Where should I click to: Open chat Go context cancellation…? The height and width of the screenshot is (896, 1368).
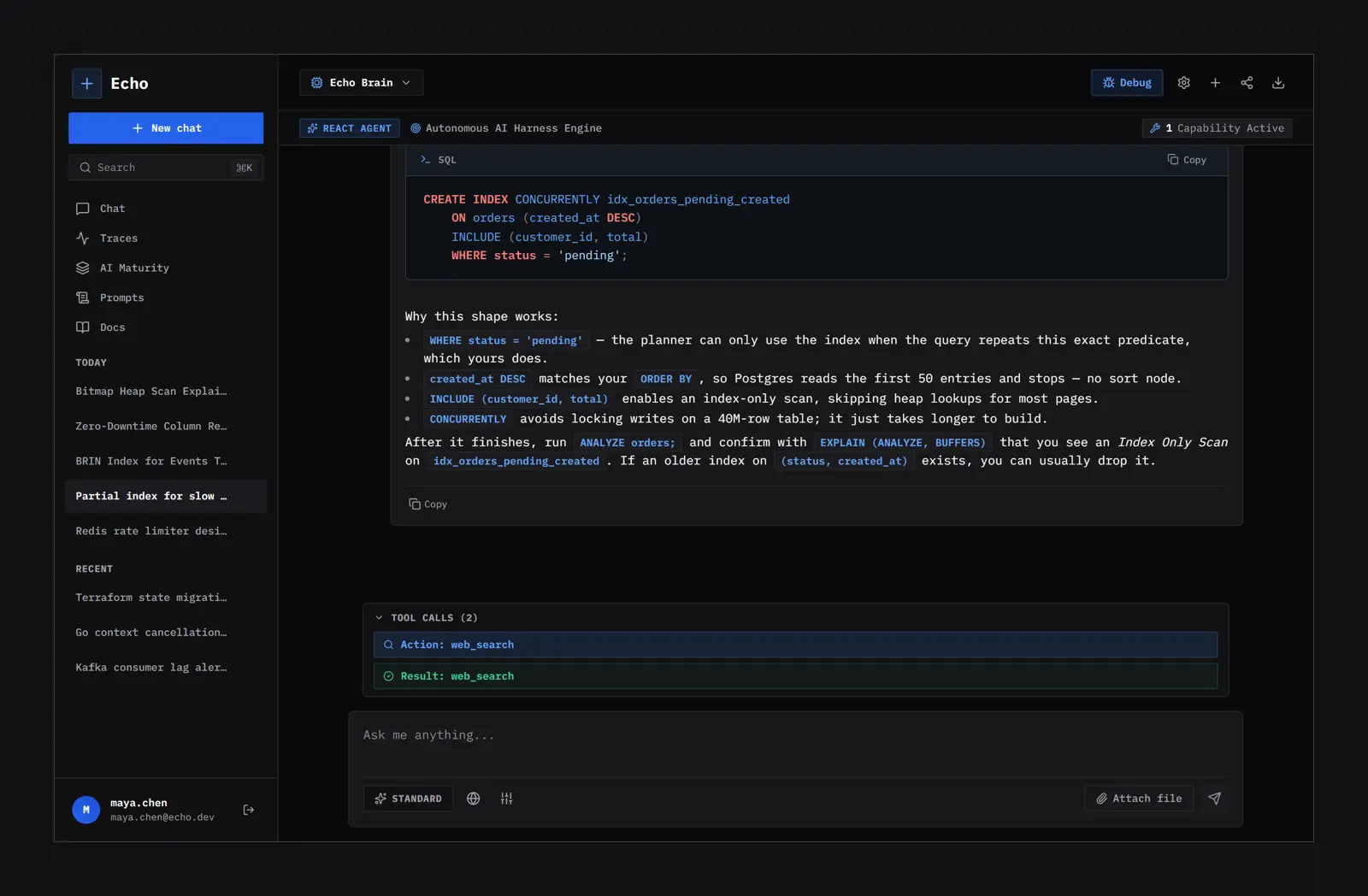166,633
